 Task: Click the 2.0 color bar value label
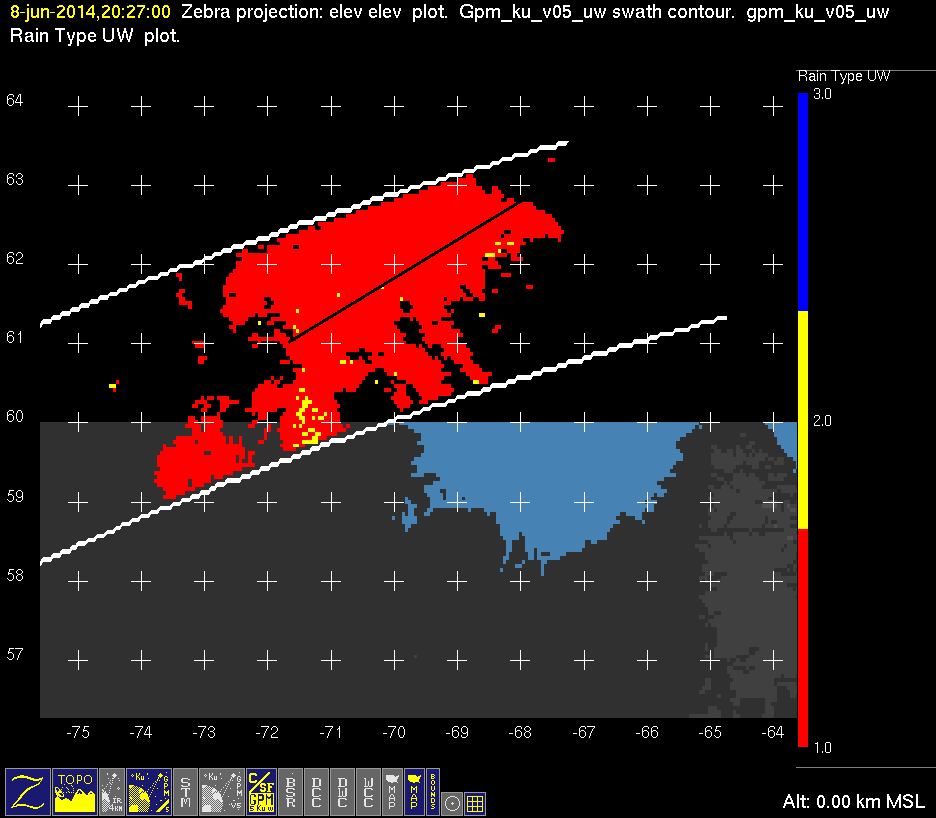(x=822, y=421)
